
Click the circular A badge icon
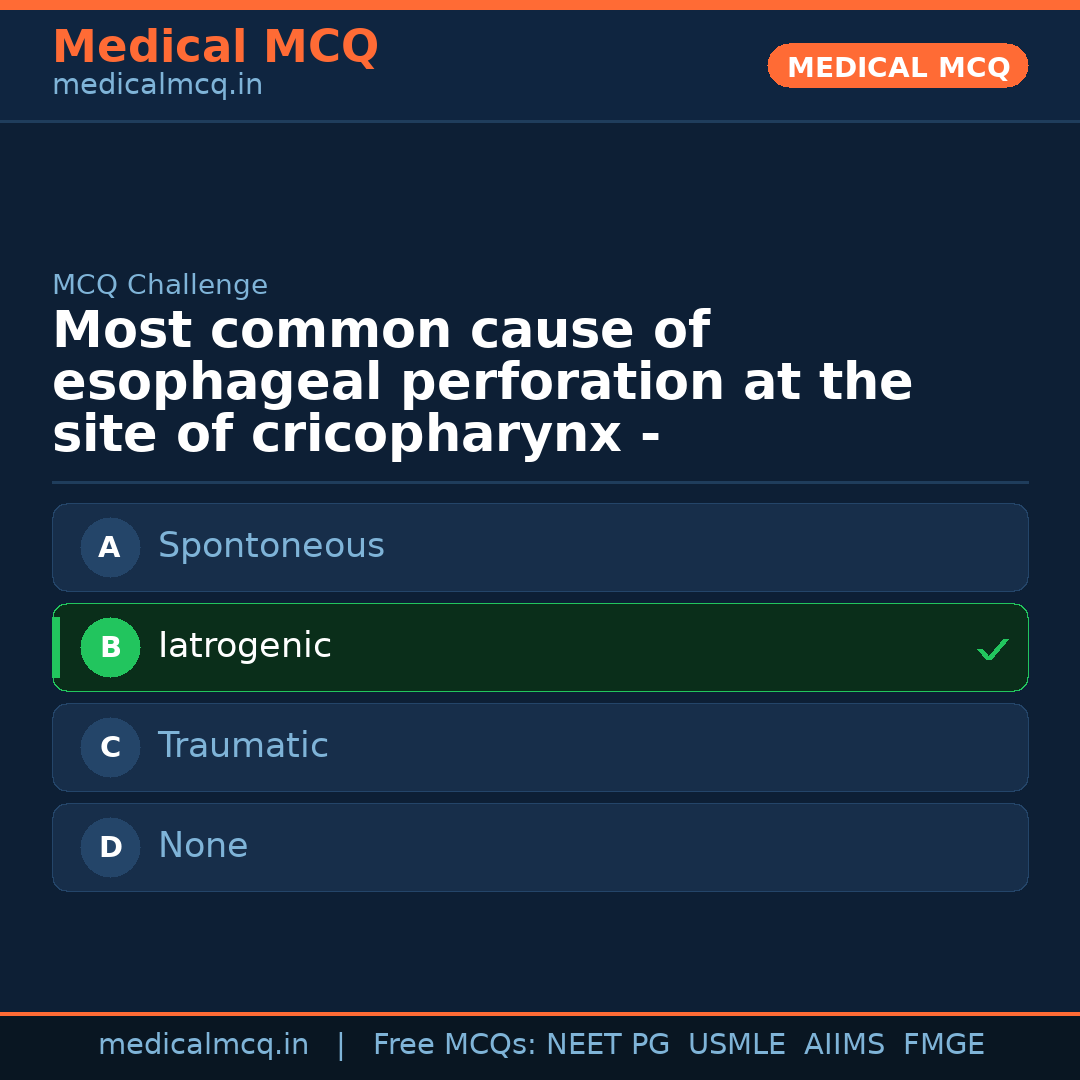(x=110, y=547)
